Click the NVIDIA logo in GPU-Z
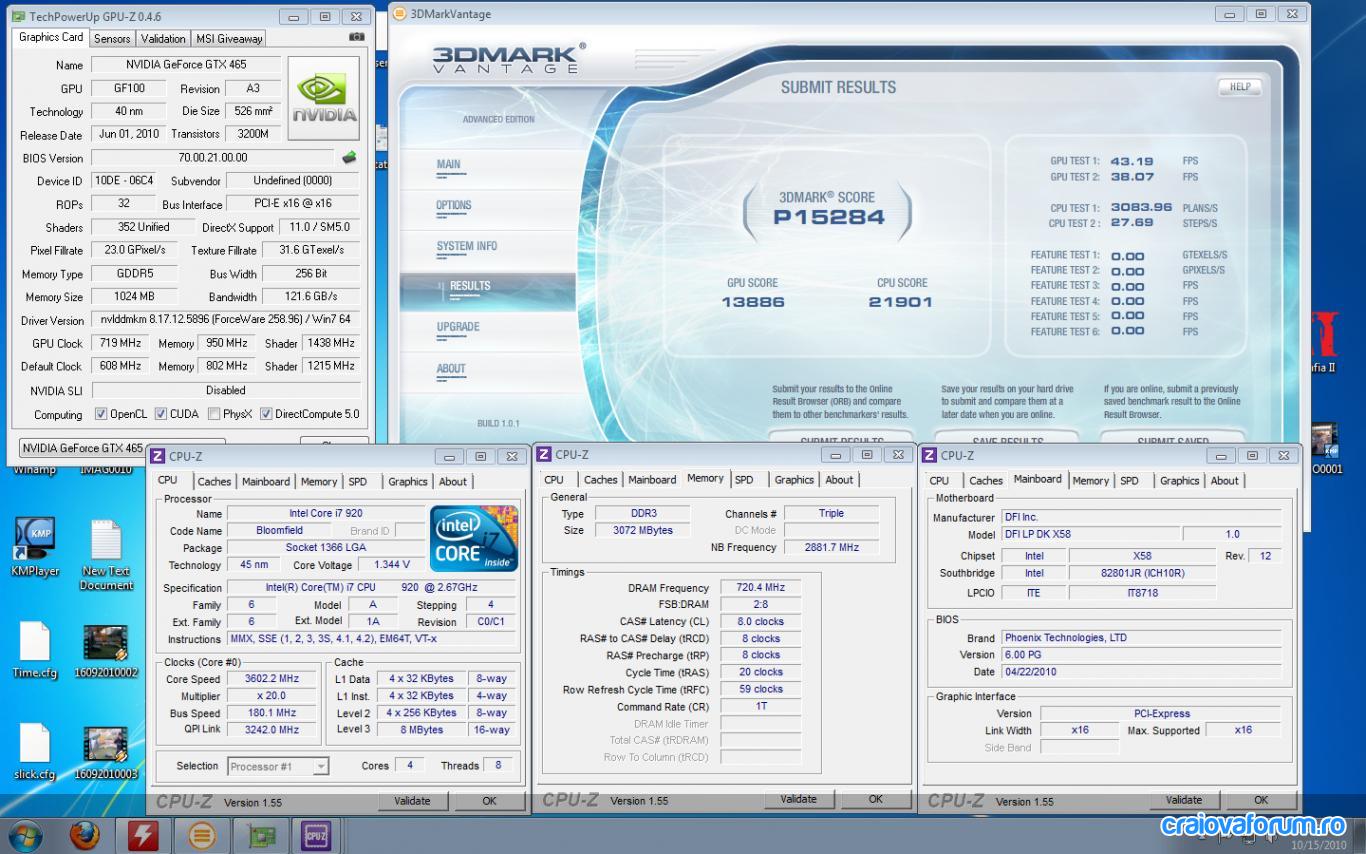Viewport: 1366px width, 854px height. pyautogui.click(x=324, y=98)
